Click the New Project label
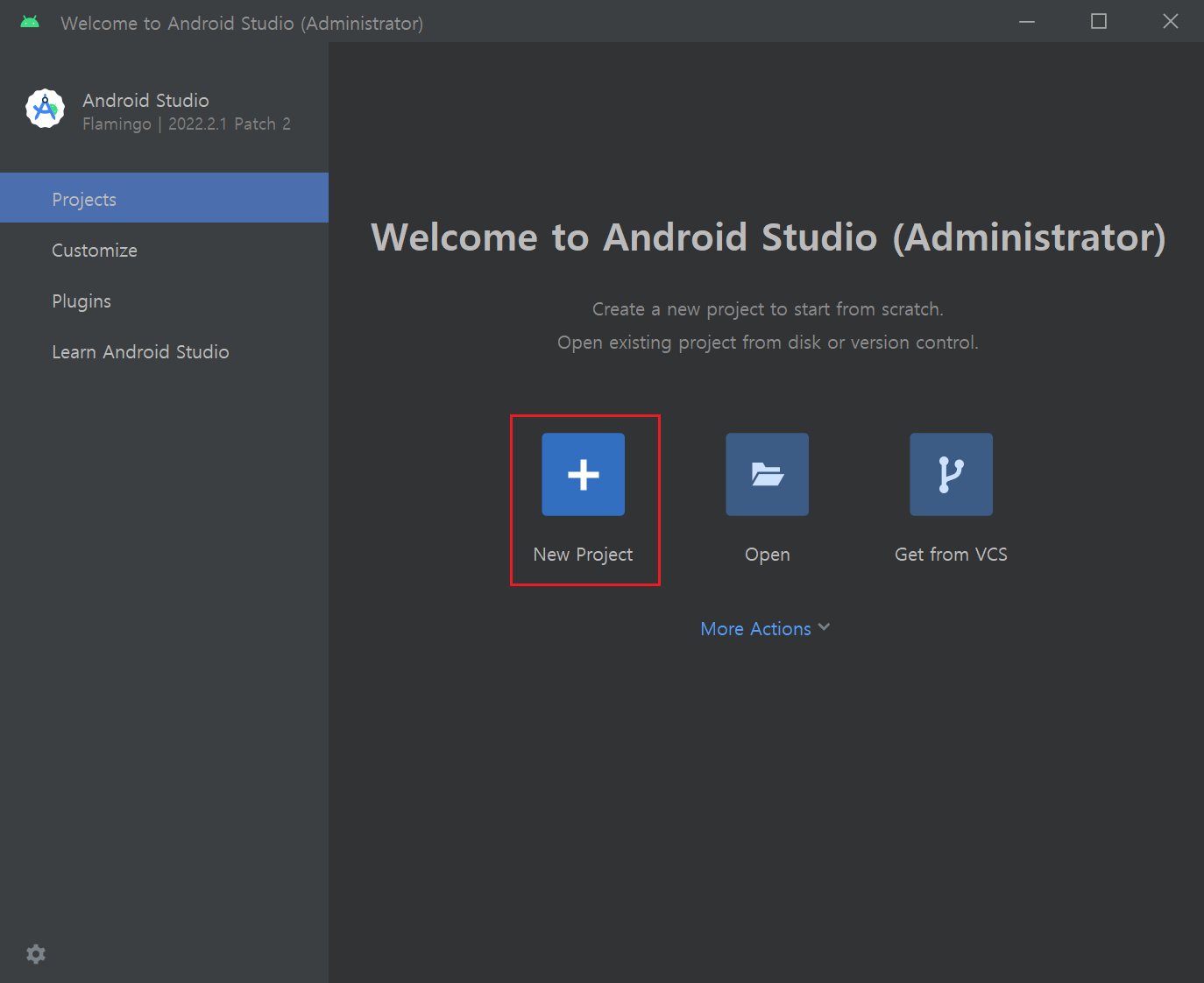 [x=583, y=555]
